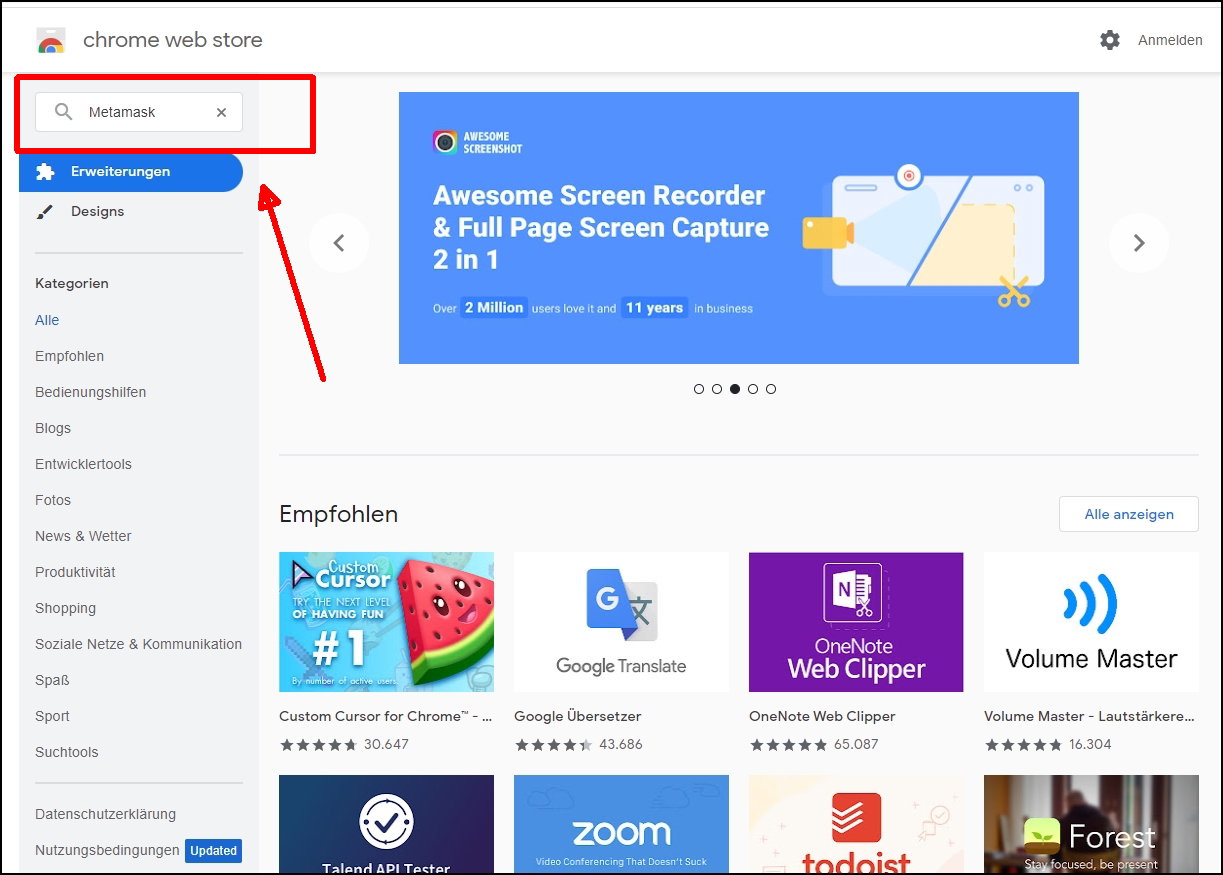Open Volume Master extension thumbnail
Viewport: 1223px width, 875px height.
pyautogui.click(x=1091, y=622)
